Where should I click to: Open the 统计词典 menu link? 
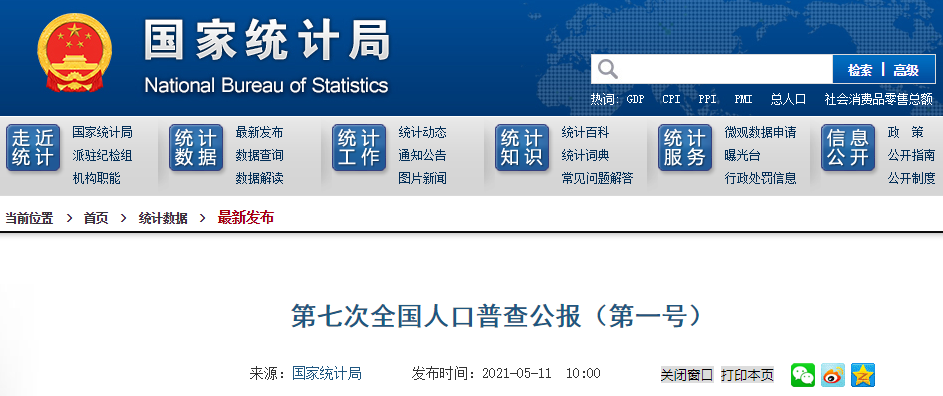[585, 155]
